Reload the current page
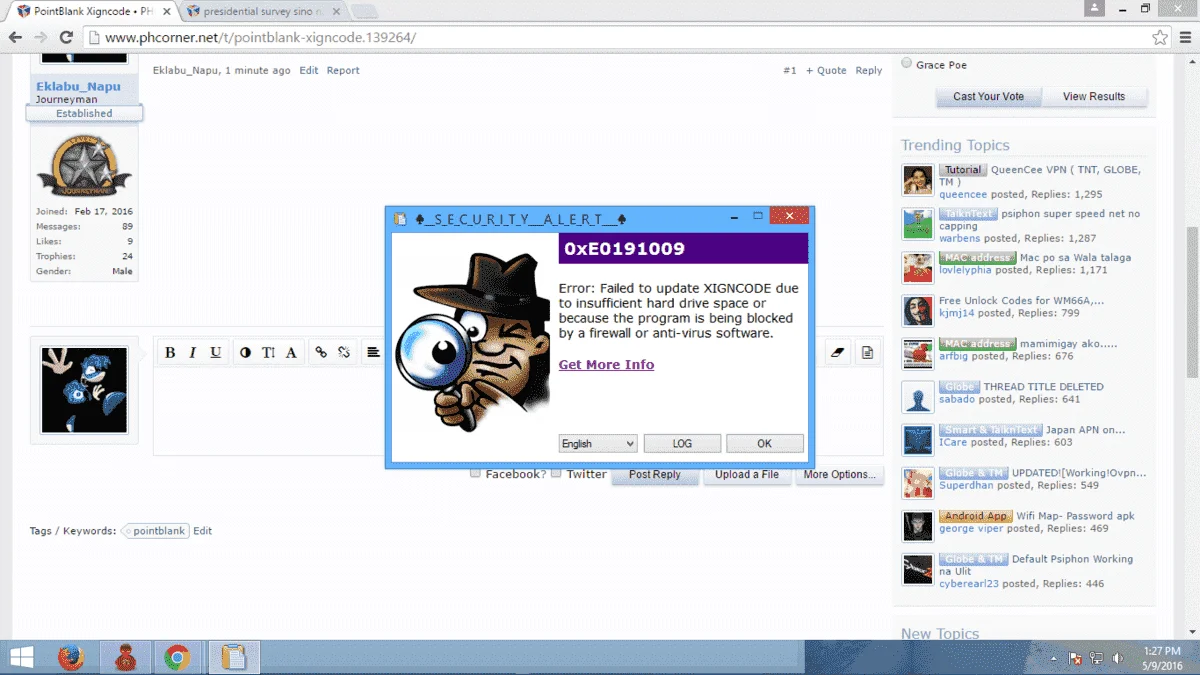Screen dimensions: 1200x675 point(66,38)
